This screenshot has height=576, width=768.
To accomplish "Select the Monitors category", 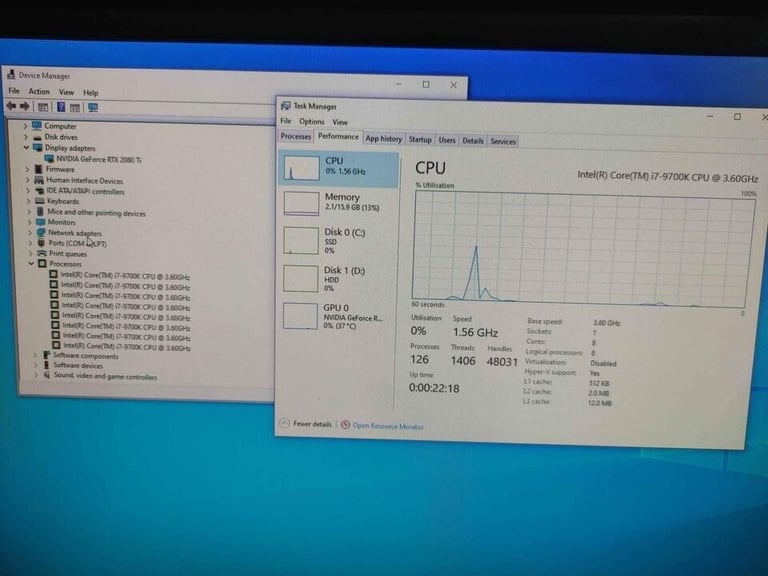I will tap(62, 222).
